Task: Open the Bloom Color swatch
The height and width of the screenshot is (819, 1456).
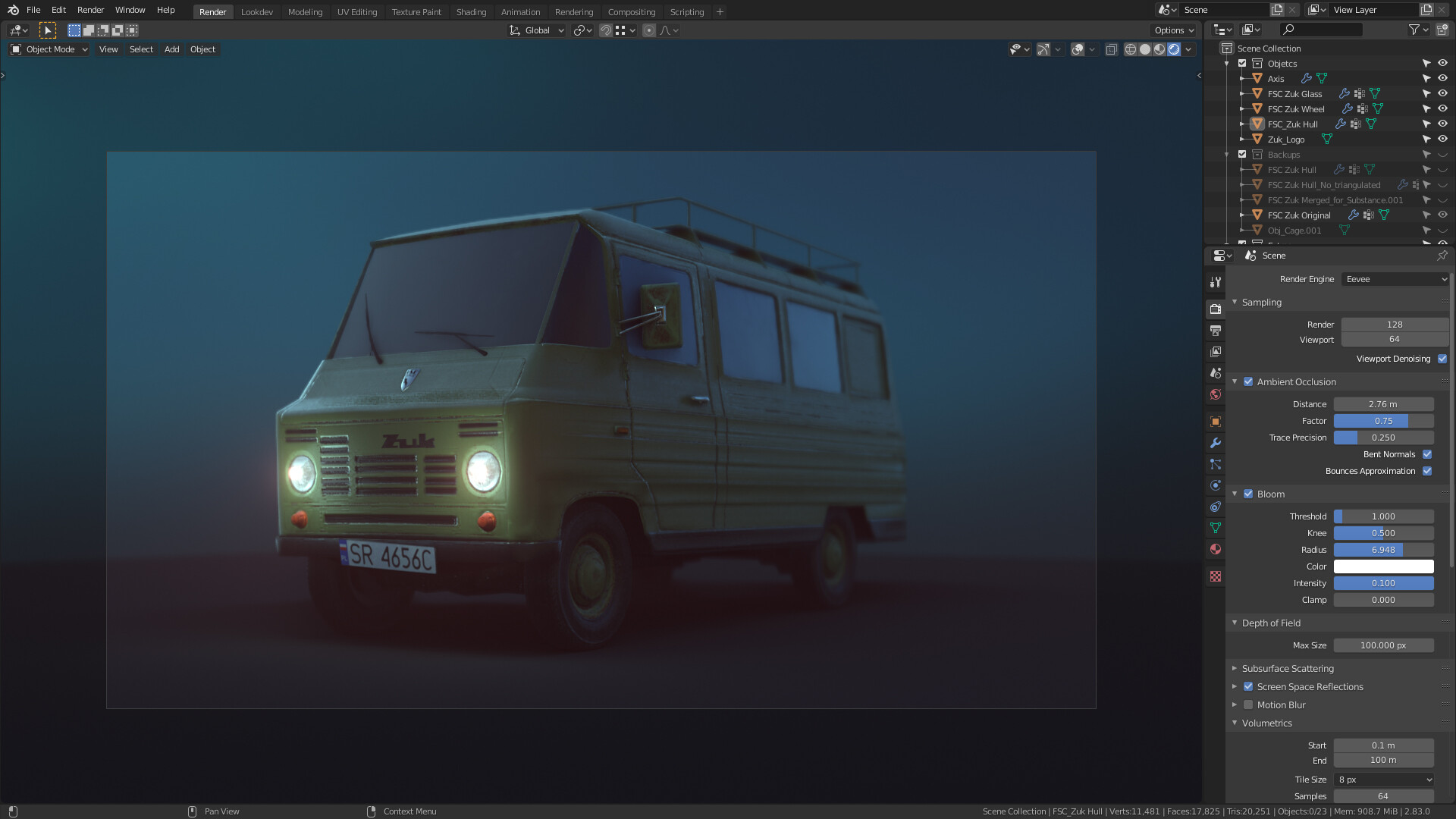Action: click(1383, 566)
